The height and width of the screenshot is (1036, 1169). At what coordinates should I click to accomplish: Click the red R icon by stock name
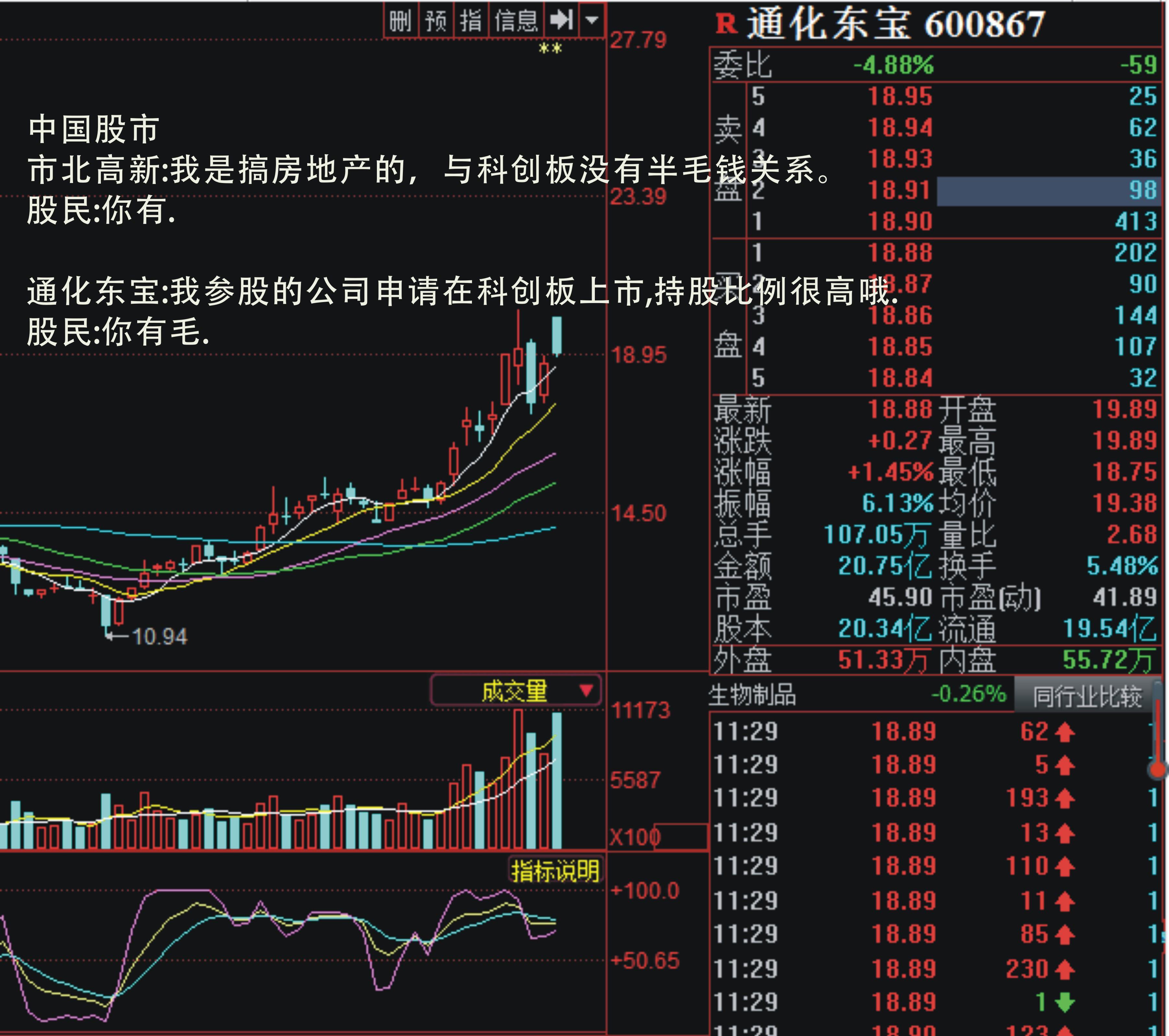726,24
